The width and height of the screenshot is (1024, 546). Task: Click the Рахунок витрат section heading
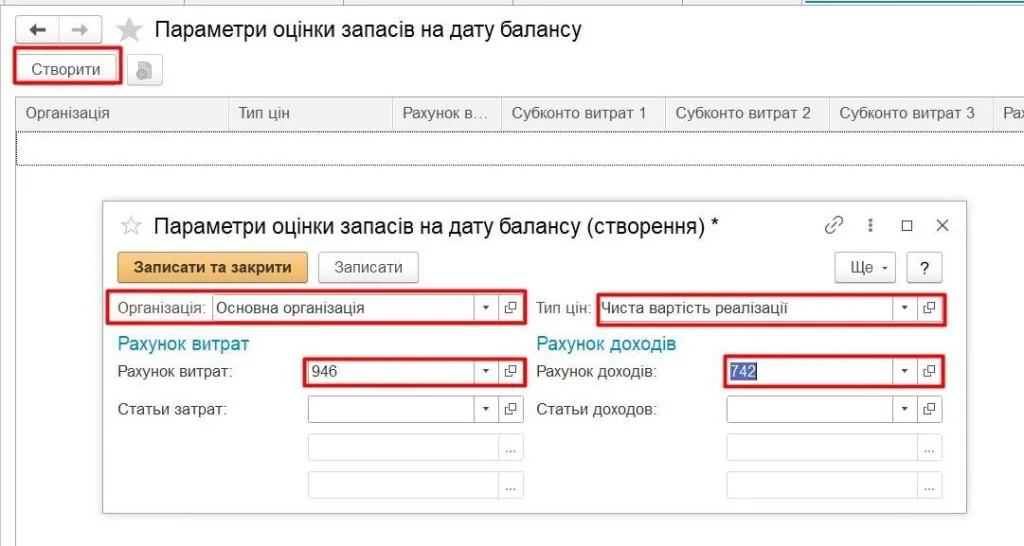coord(184,344)
